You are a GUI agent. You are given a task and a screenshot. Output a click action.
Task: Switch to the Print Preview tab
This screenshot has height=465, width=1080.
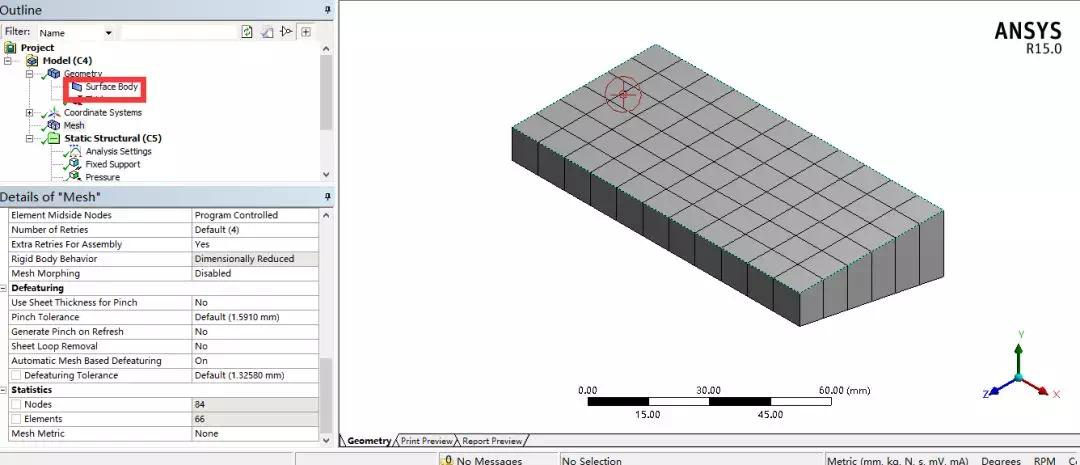coord(426,440)
